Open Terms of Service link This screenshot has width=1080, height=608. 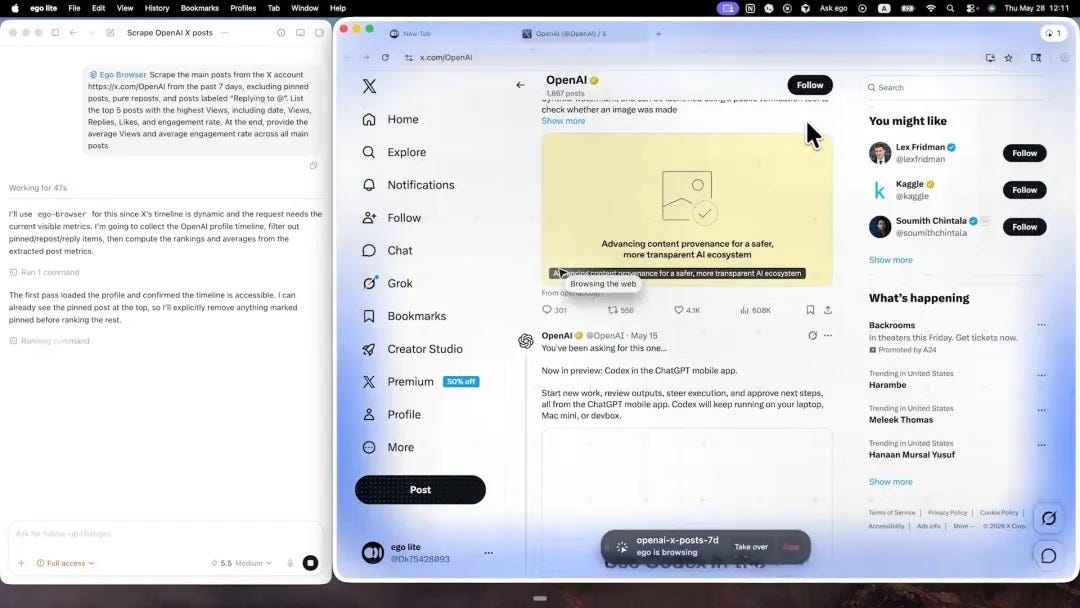tap(891, 512)
